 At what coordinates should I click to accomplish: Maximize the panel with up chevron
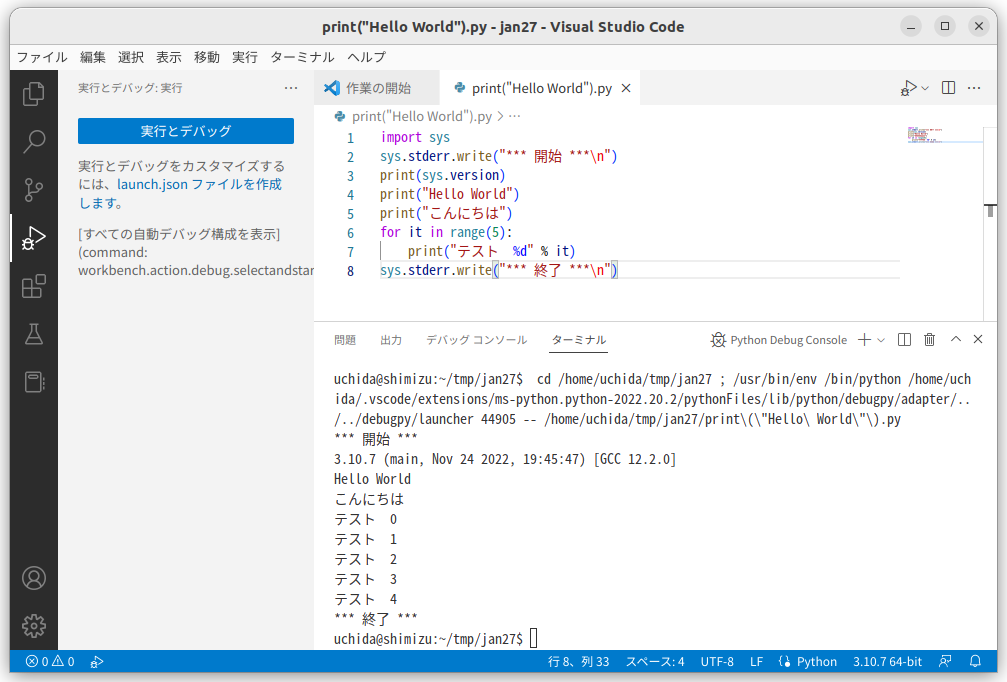pyautogui.click(x=956, y=339)
